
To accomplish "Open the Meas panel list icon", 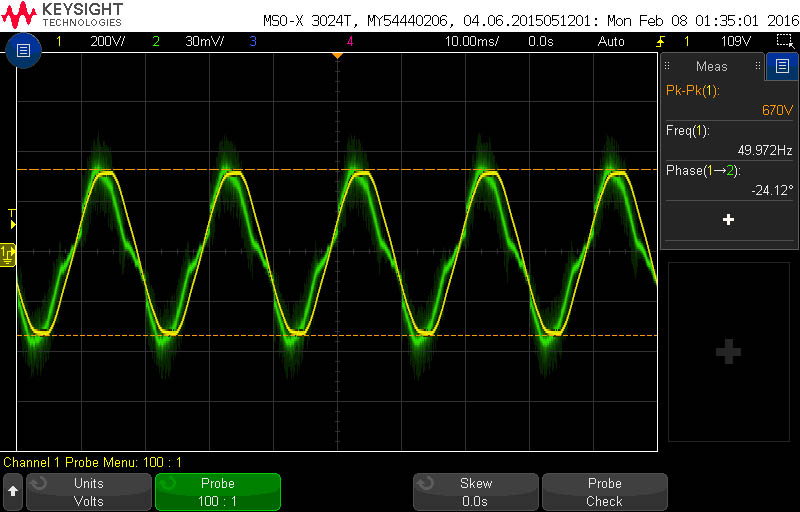I will click(x=782, y=66).
